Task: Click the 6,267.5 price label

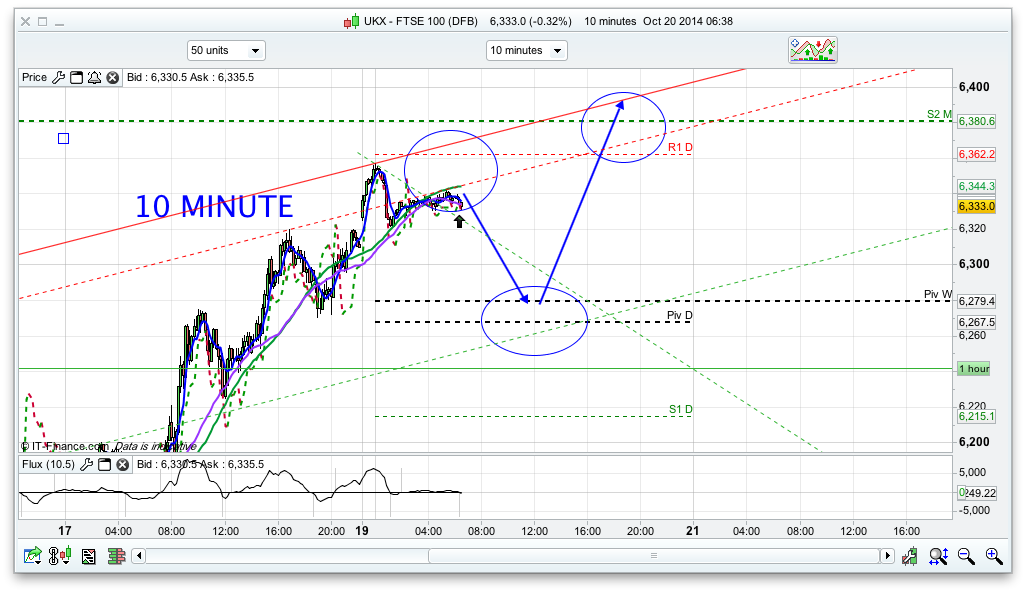Action: 976,322
